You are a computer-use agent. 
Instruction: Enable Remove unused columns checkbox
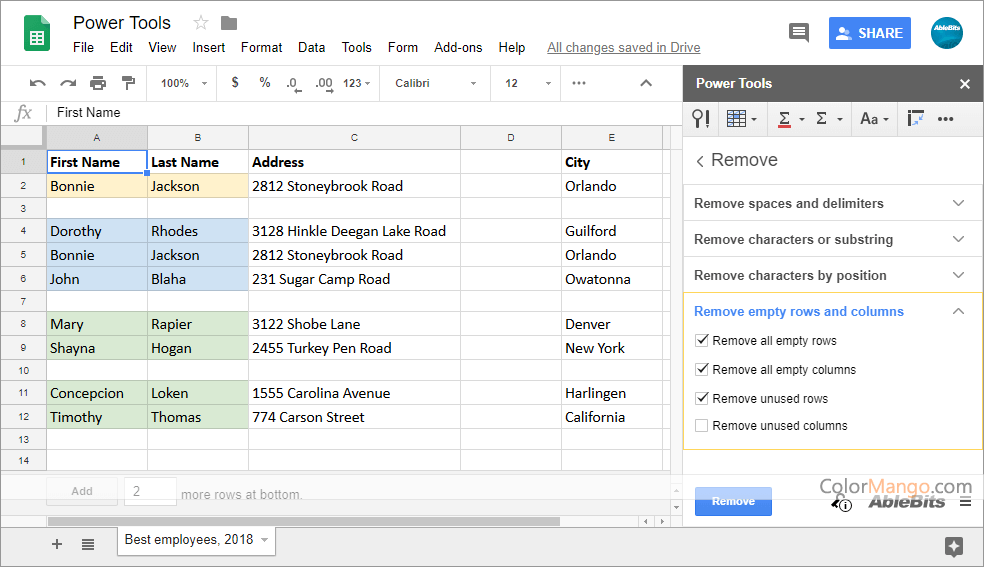702,426
